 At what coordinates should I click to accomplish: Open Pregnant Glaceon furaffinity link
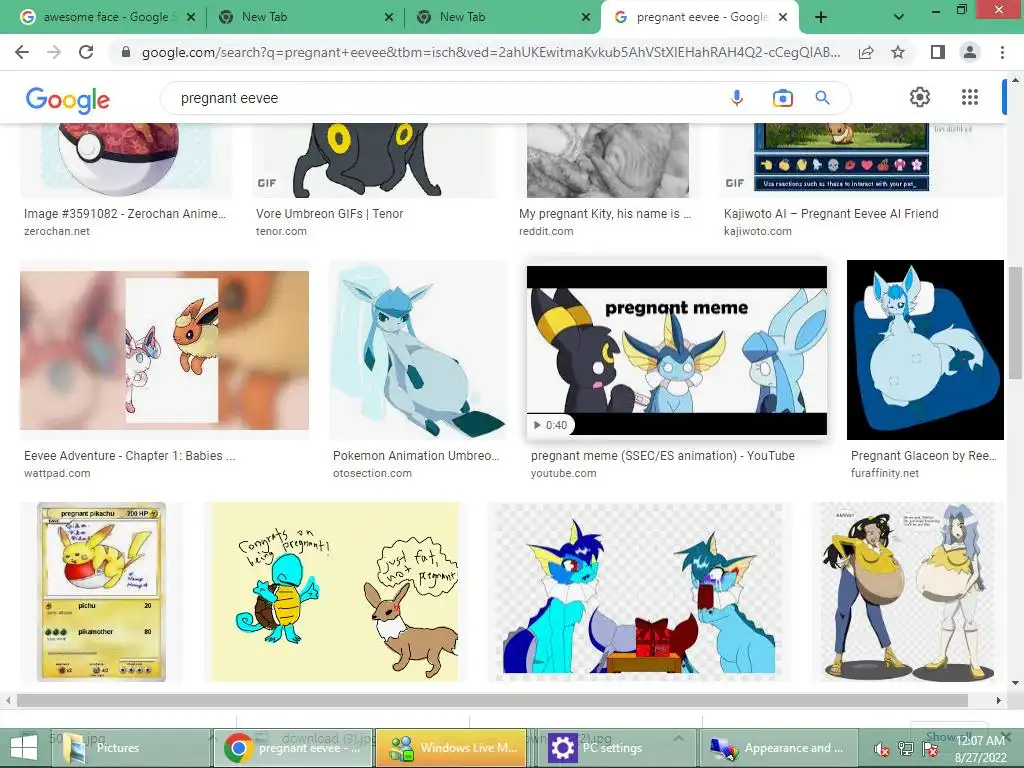tap(923, 456)
